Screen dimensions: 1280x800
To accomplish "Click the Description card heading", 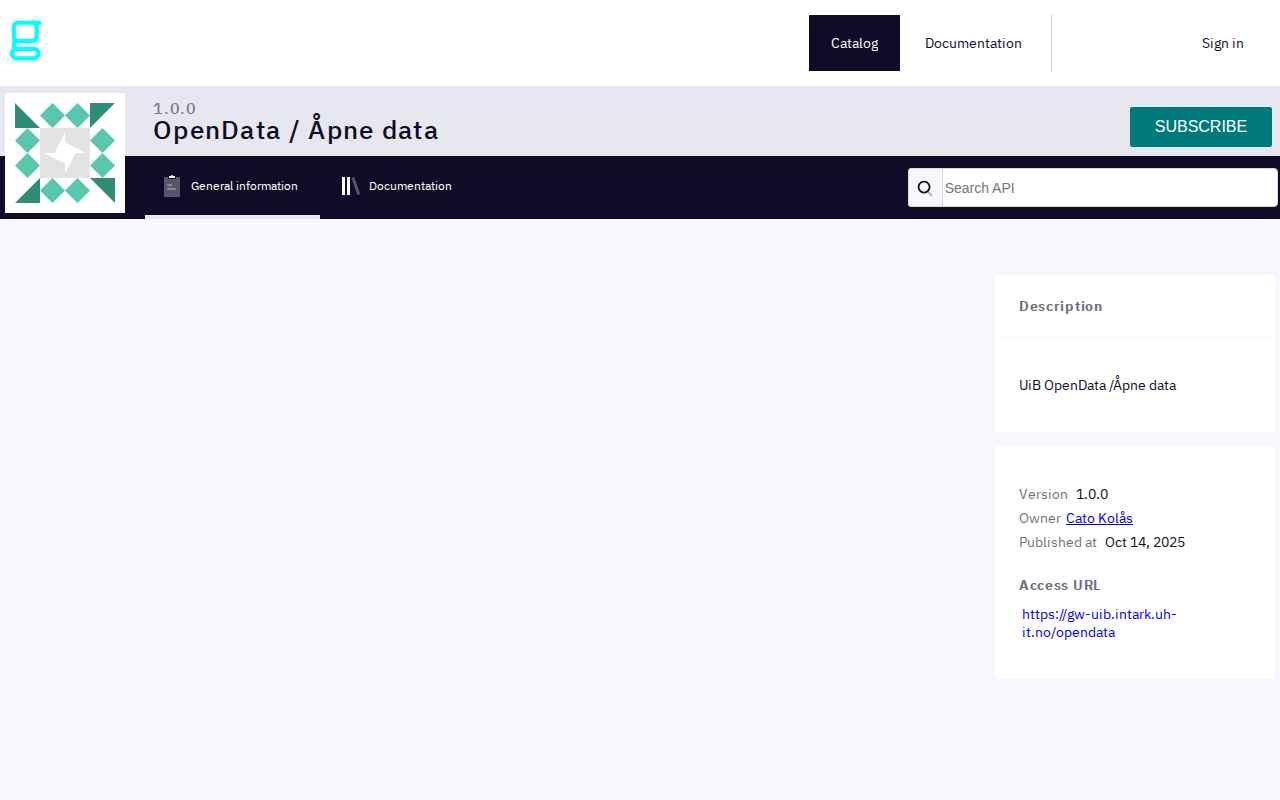I will click(1060, 306).
